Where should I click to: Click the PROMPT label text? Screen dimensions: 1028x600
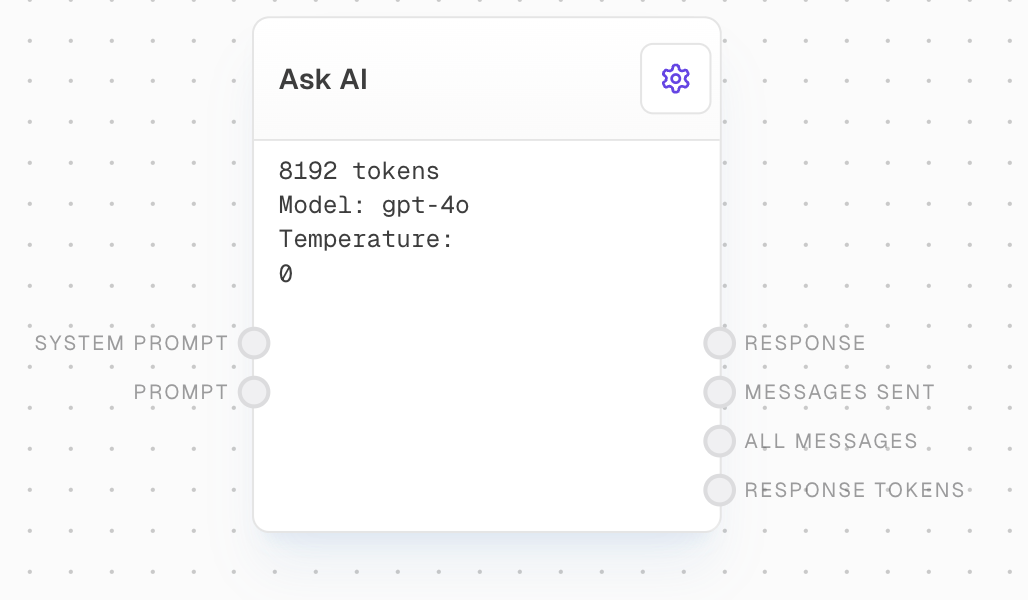[180, 392]
